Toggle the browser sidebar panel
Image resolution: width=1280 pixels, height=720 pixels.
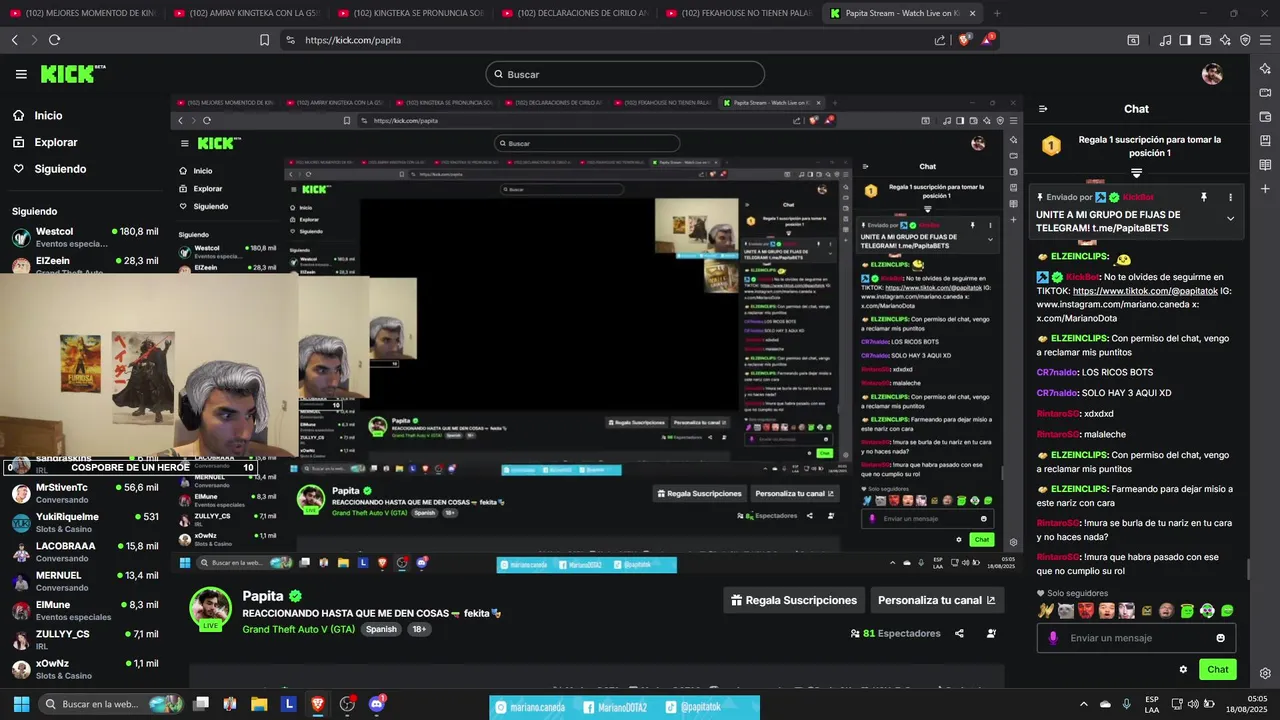(x=1185, y=40)
